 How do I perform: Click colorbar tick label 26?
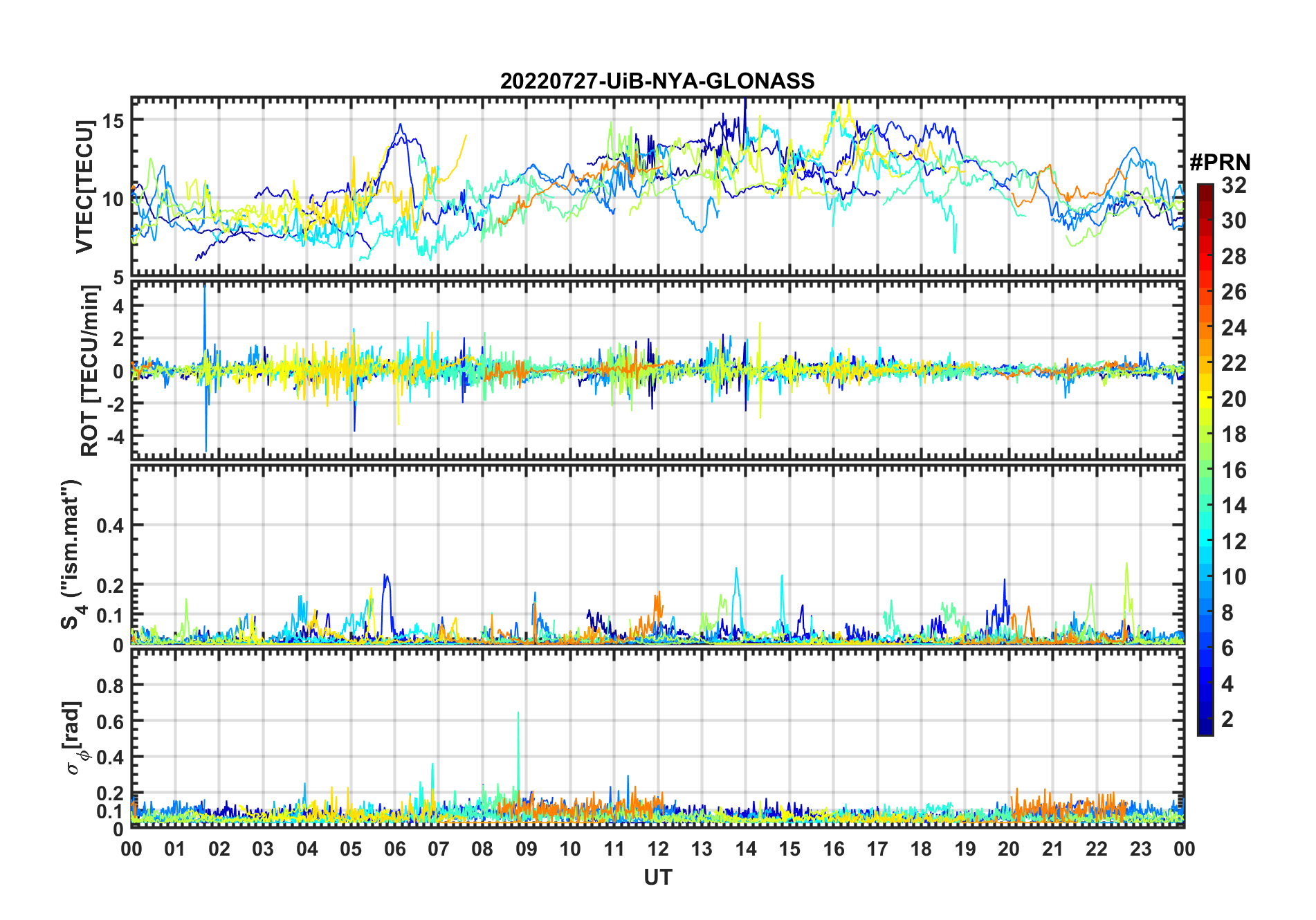pyautogui.click(x=1234, y=292)
